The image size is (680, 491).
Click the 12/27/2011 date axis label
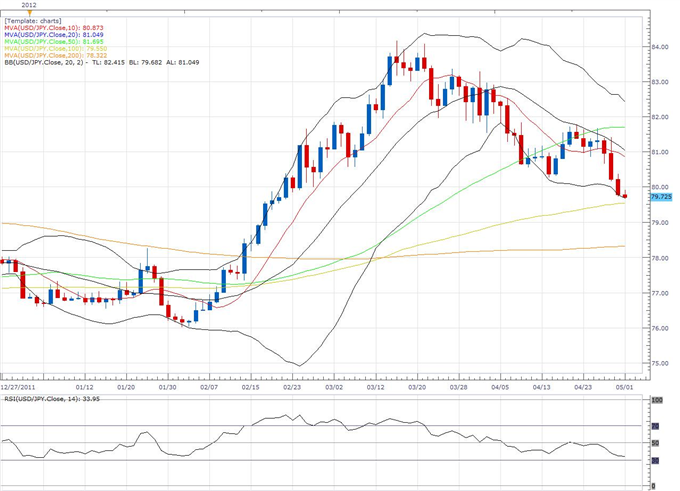(x=18, y=385)
